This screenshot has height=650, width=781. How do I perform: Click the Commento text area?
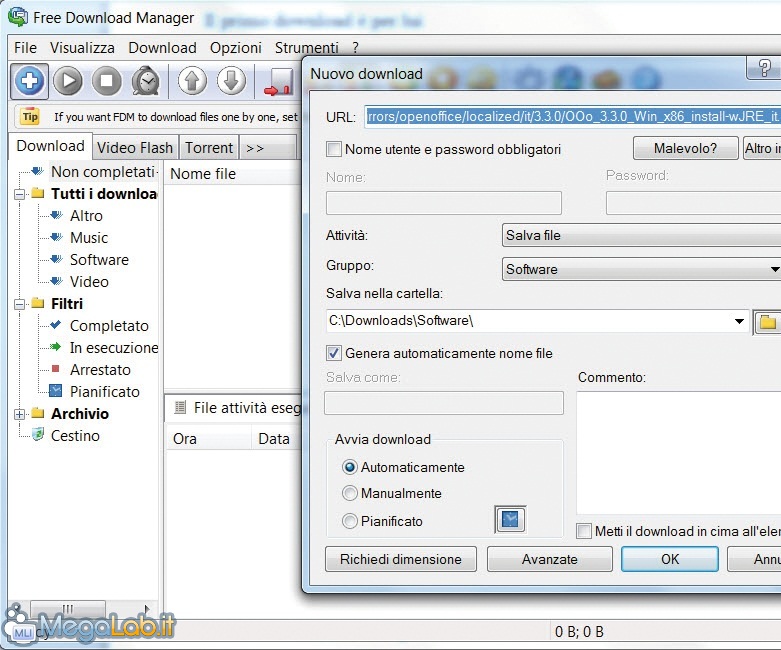click(x=679, y=453)
